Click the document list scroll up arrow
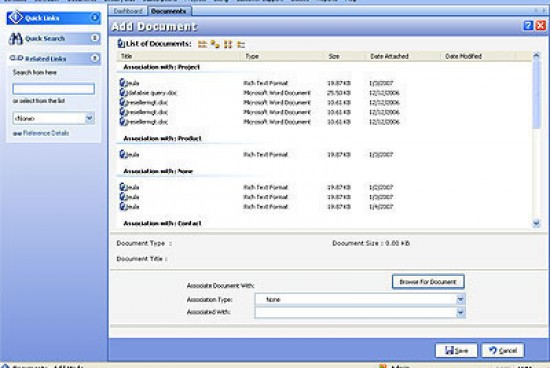 [x=536, y=56]
